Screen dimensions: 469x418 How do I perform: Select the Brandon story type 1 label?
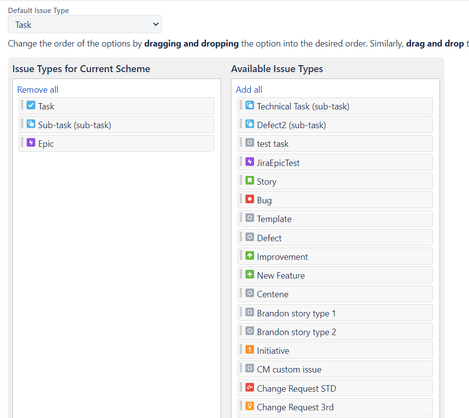click(x=296, y=313)
